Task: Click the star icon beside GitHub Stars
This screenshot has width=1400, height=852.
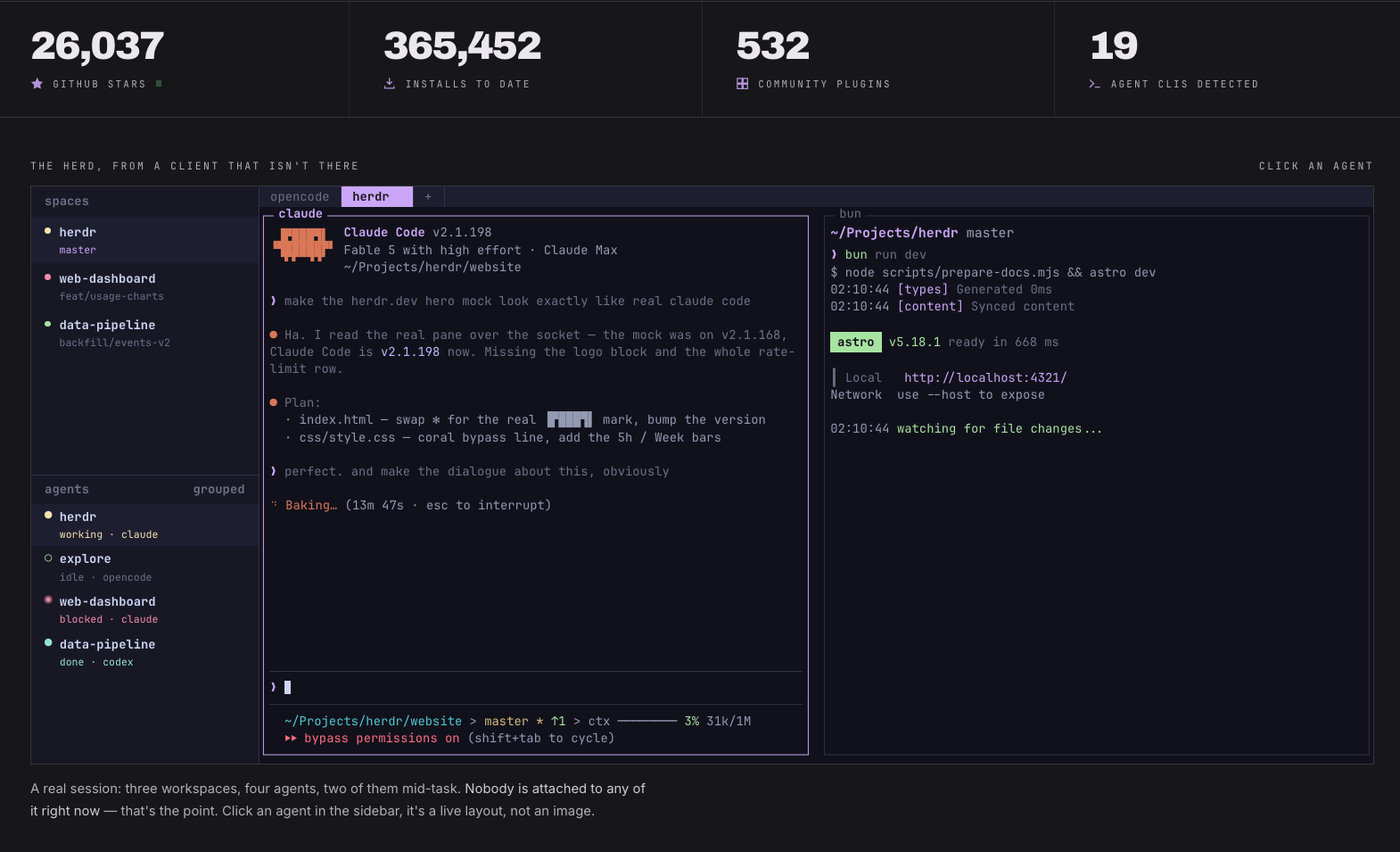Action: (37, 84)
